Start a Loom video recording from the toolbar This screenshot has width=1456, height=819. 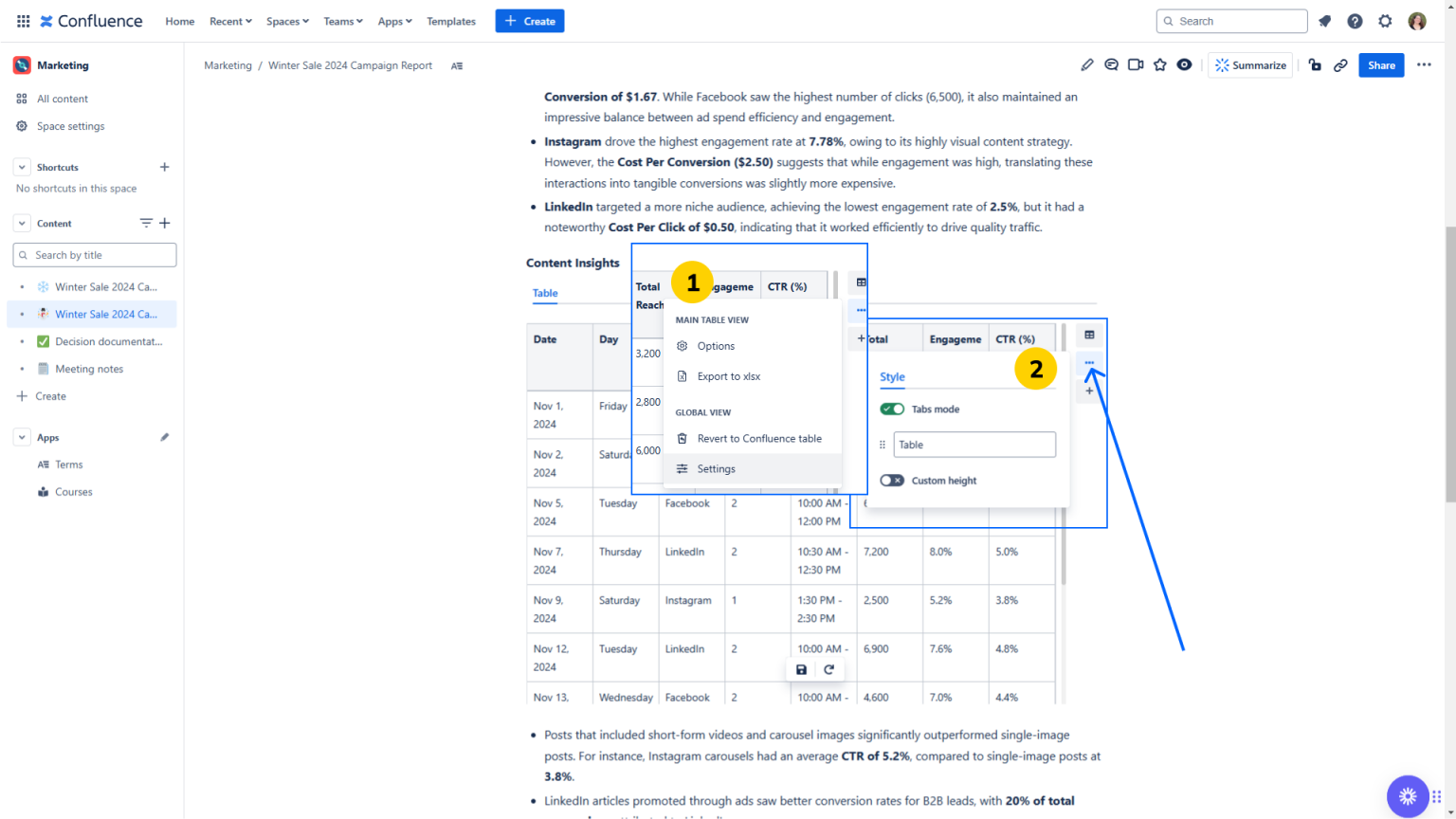[x=1136, y=64]
